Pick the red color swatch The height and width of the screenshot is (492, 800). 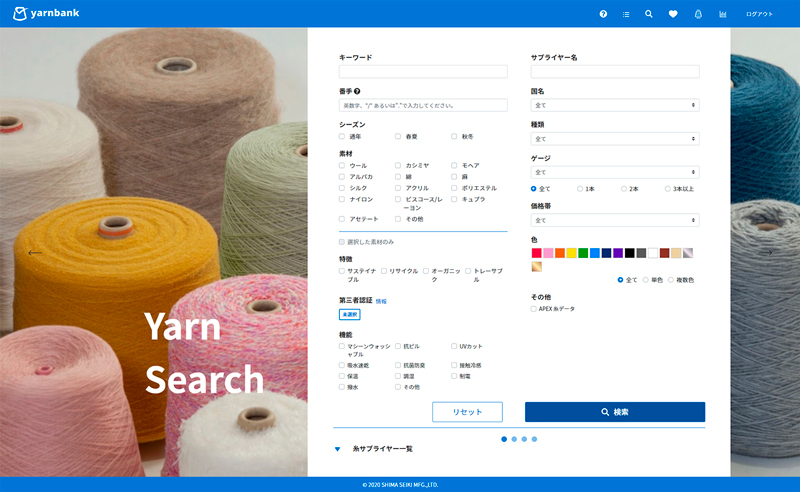coord(536,253)
